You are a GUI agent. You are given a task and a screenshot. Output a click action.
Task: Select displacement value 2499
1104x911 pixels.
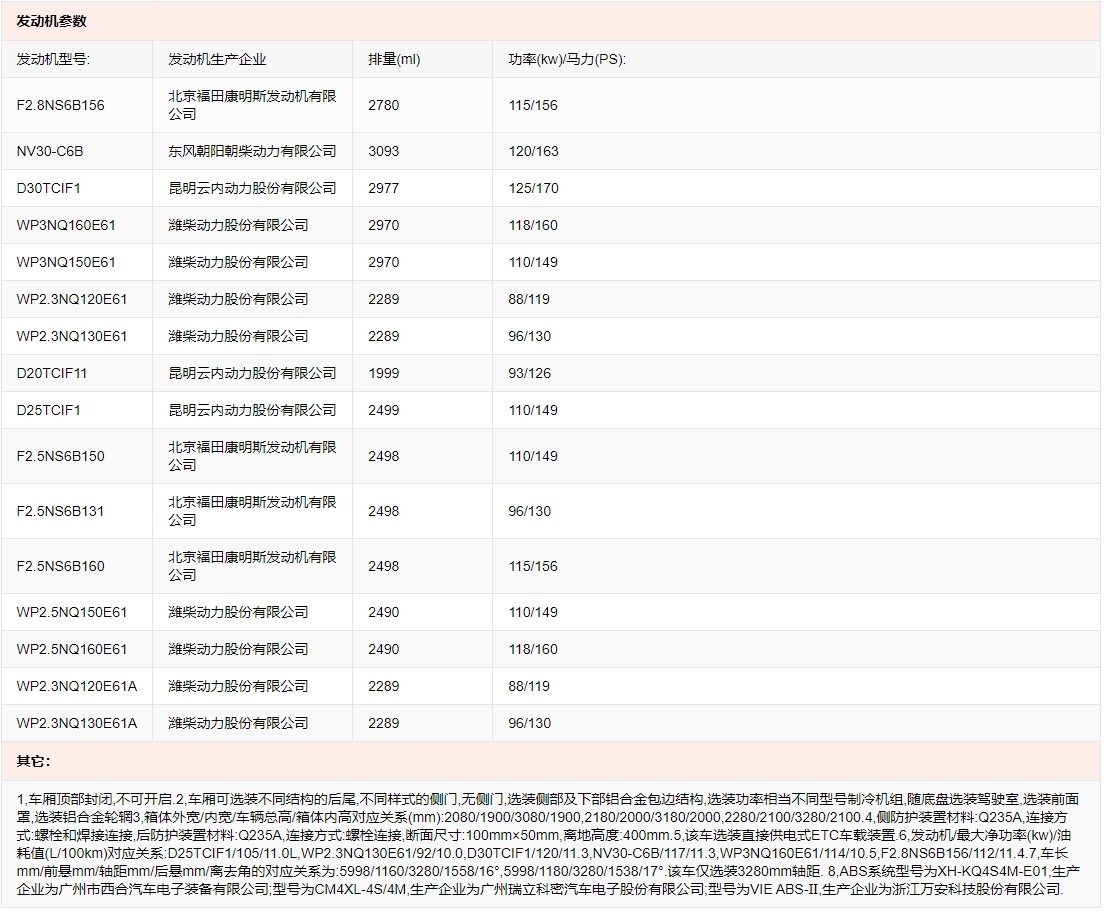coord(384,410)
